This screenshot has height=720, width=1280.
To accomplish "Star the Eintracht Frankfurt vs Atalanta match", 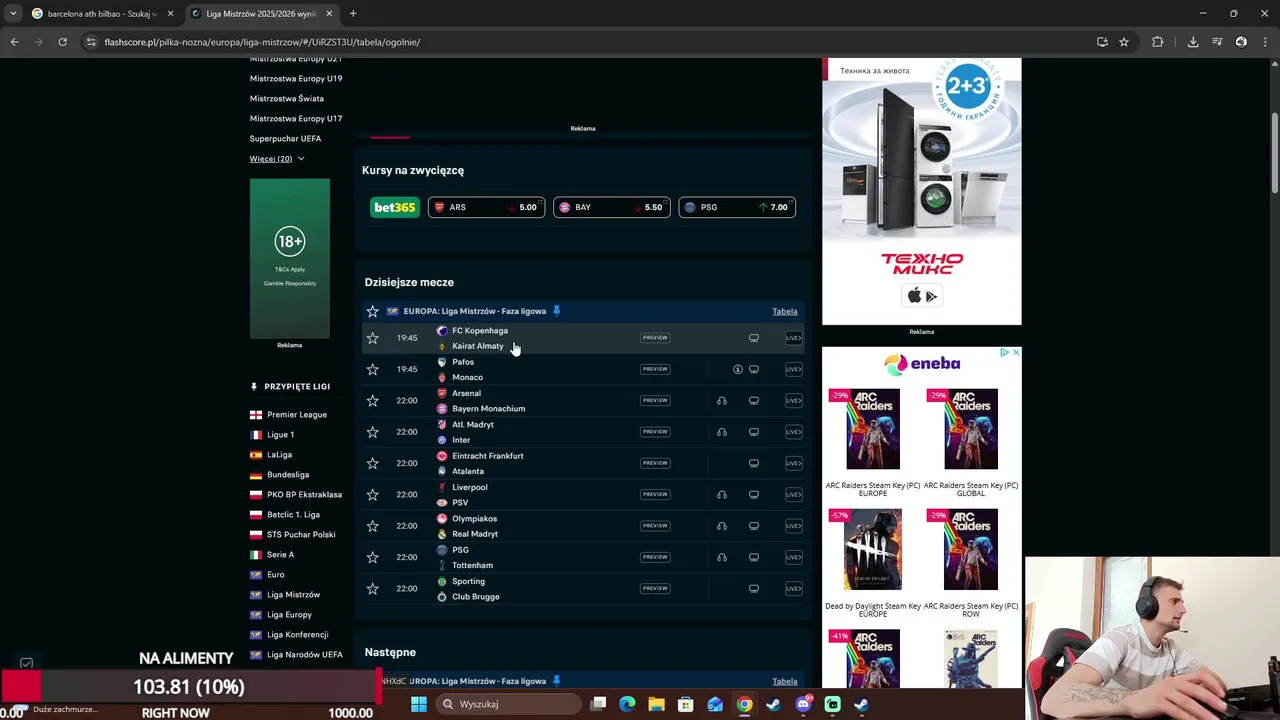I will click(x=372, y=463).
